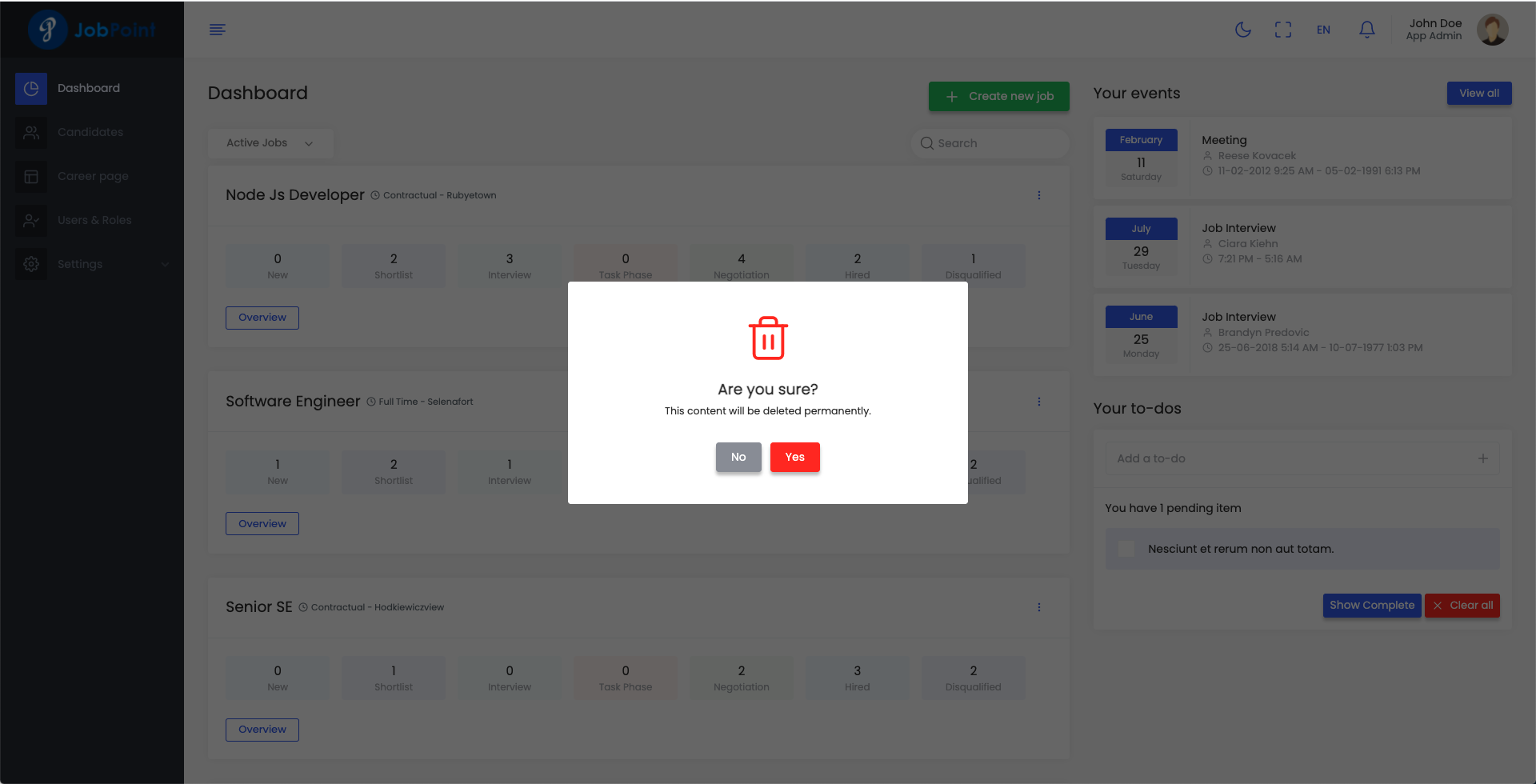The width and height of the screenshot is (1536, 784).
Task: Go to Candidates in the sidebar
Action: pyautogui.click(x=90, y=132)
